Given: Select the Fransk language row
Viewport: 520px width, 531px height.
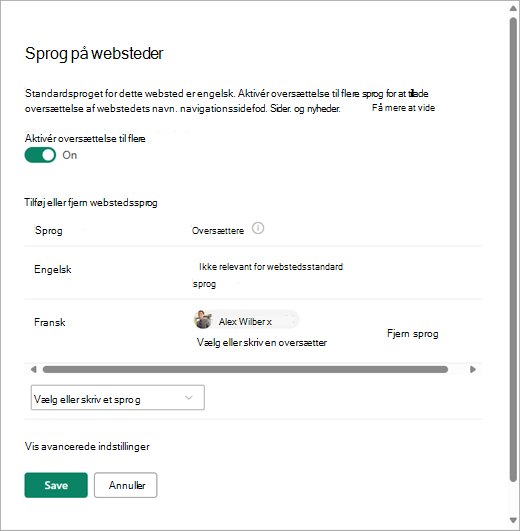Looking at the screenshot, I should tap(253, 331).
